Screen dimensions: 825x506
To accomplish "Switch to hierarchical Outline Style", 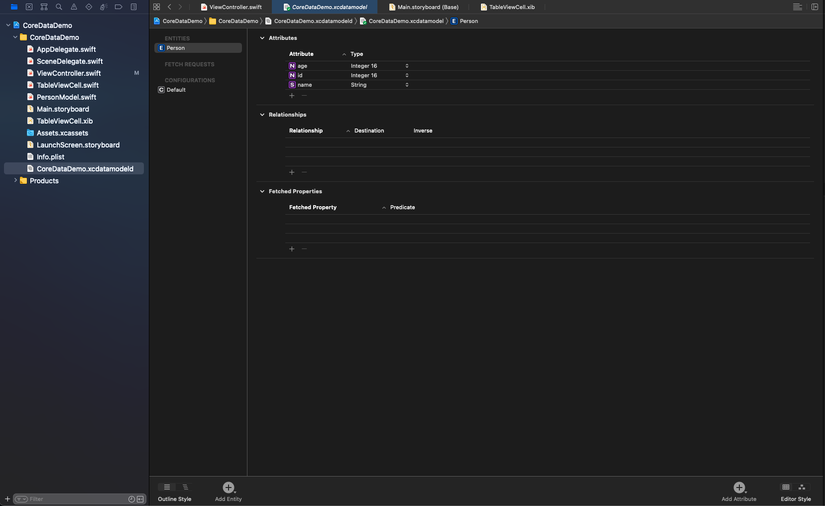I will 185,487.
